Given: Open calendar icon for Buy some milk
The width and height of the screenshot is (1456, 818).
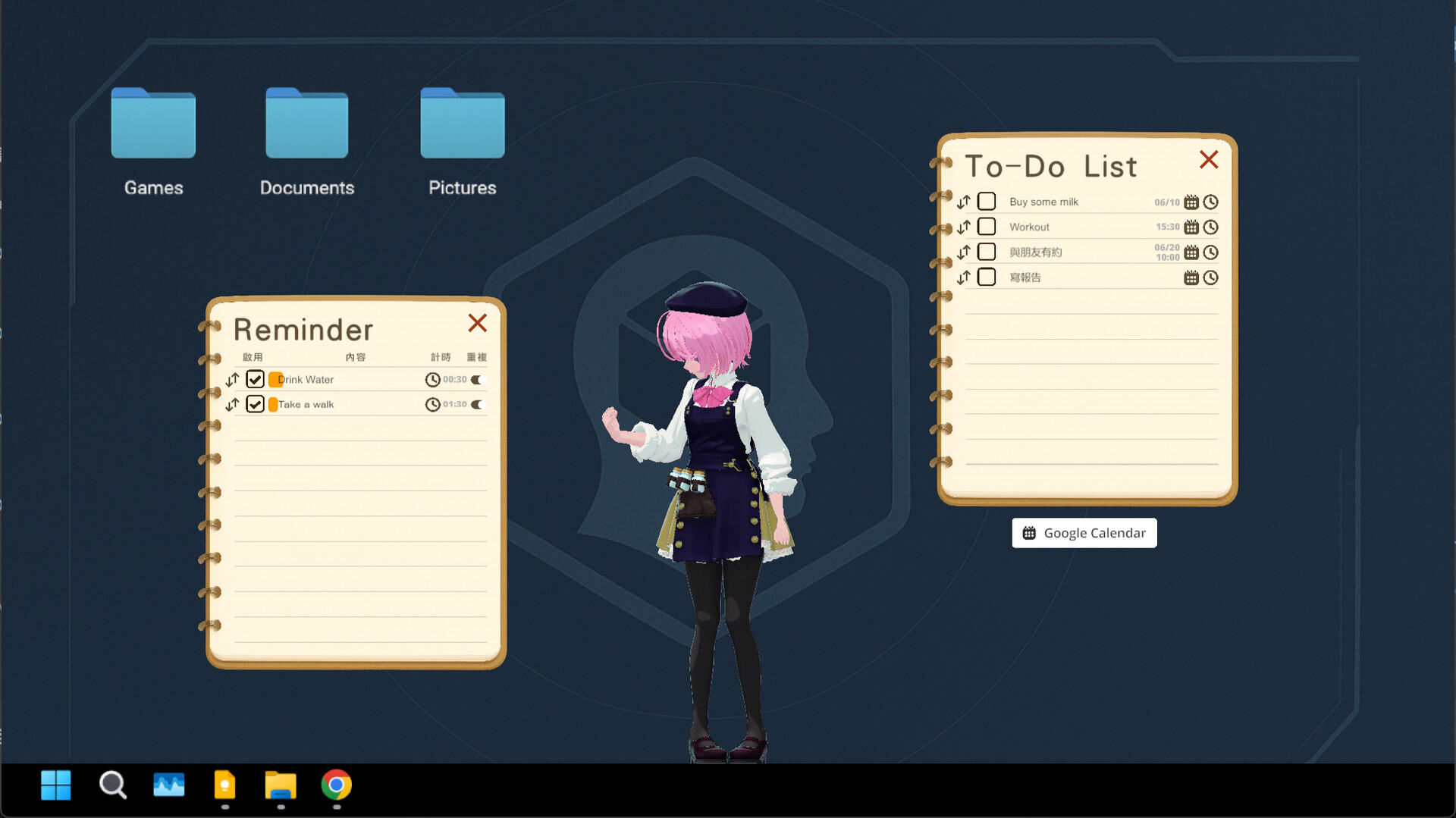Looking at the screenshot, I should 1191,202.
